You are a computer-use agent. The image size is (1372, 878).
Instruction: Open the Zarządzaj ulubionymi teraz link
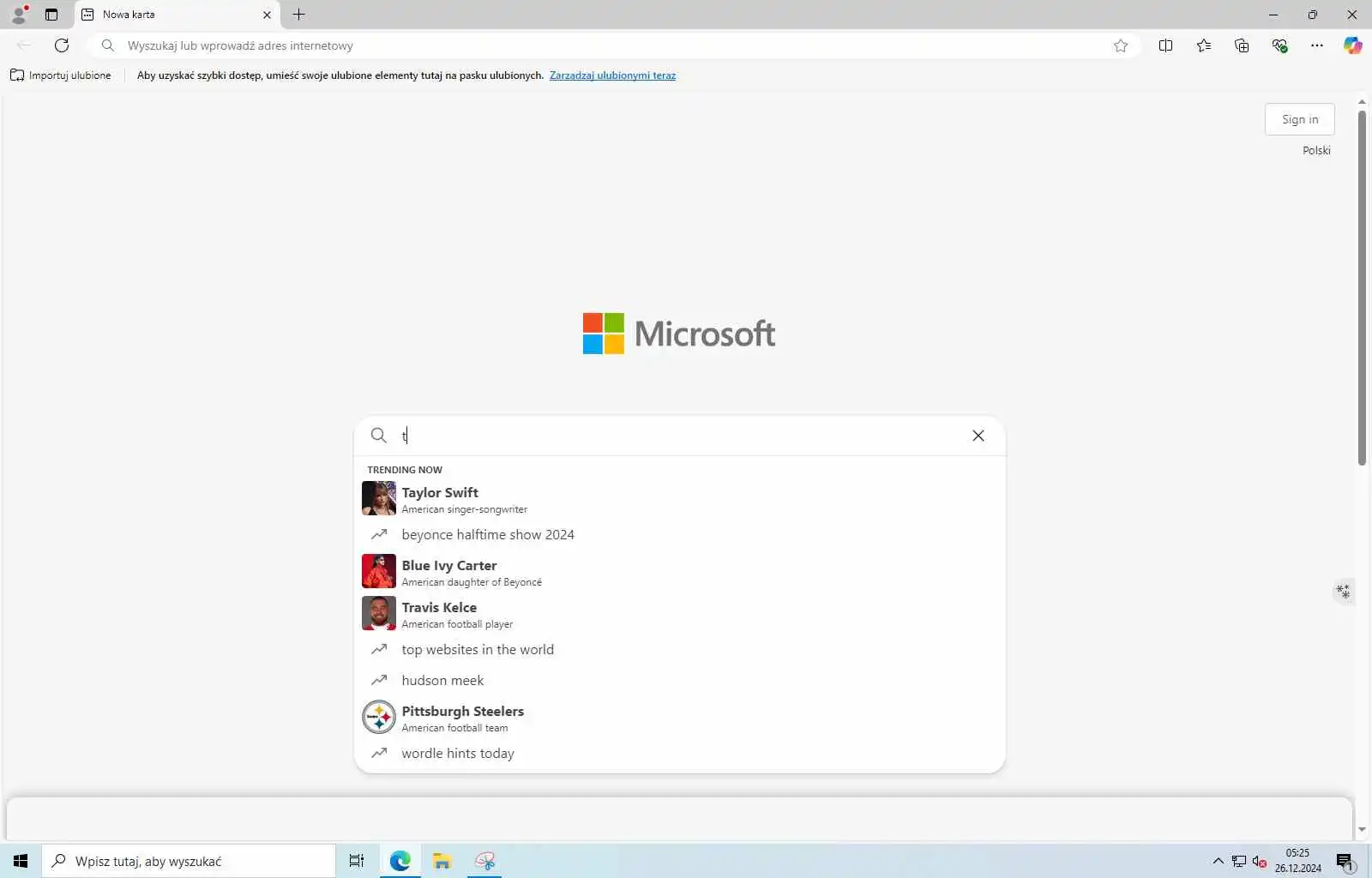pos(612,75)
